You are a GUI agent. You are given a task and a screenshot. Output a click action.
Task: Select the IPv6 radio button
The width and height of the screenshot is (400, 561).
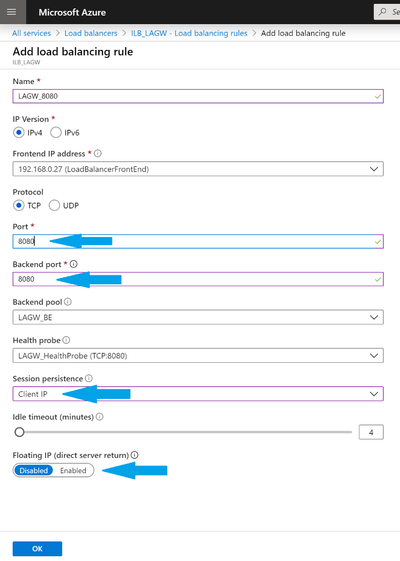[x=56, y=133]
